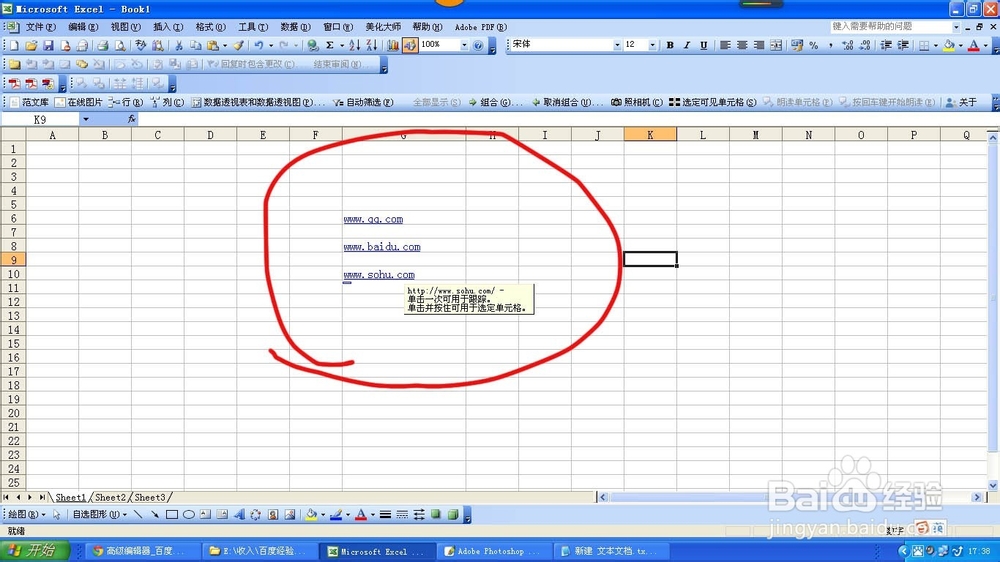Expand the Borders dropdown arrow

936,45
